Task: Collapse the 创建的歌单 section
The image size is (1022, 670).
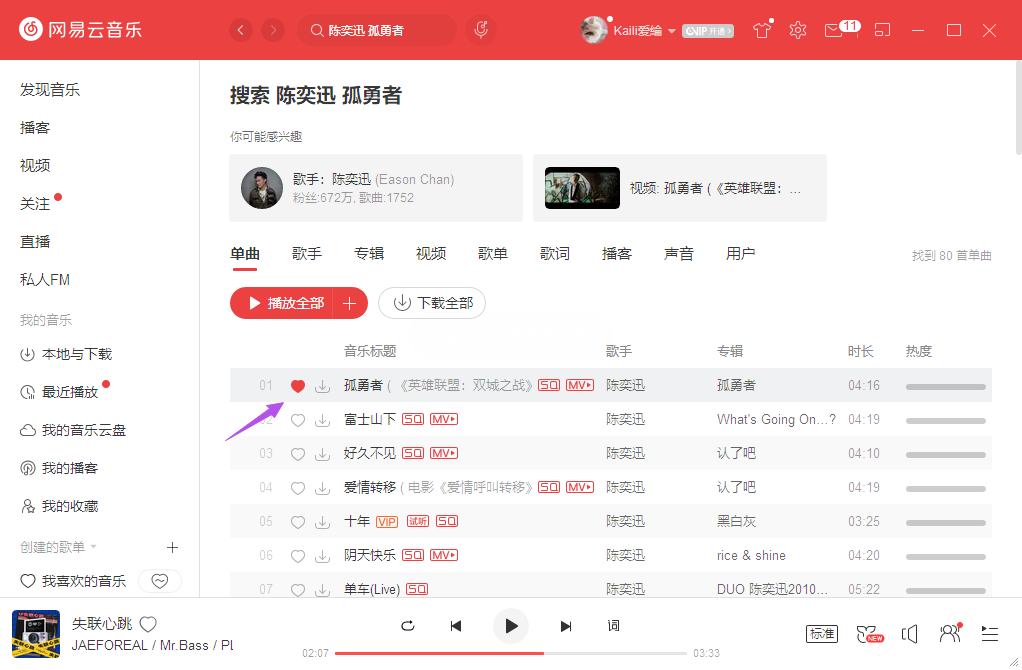Action: click(93, 547)
